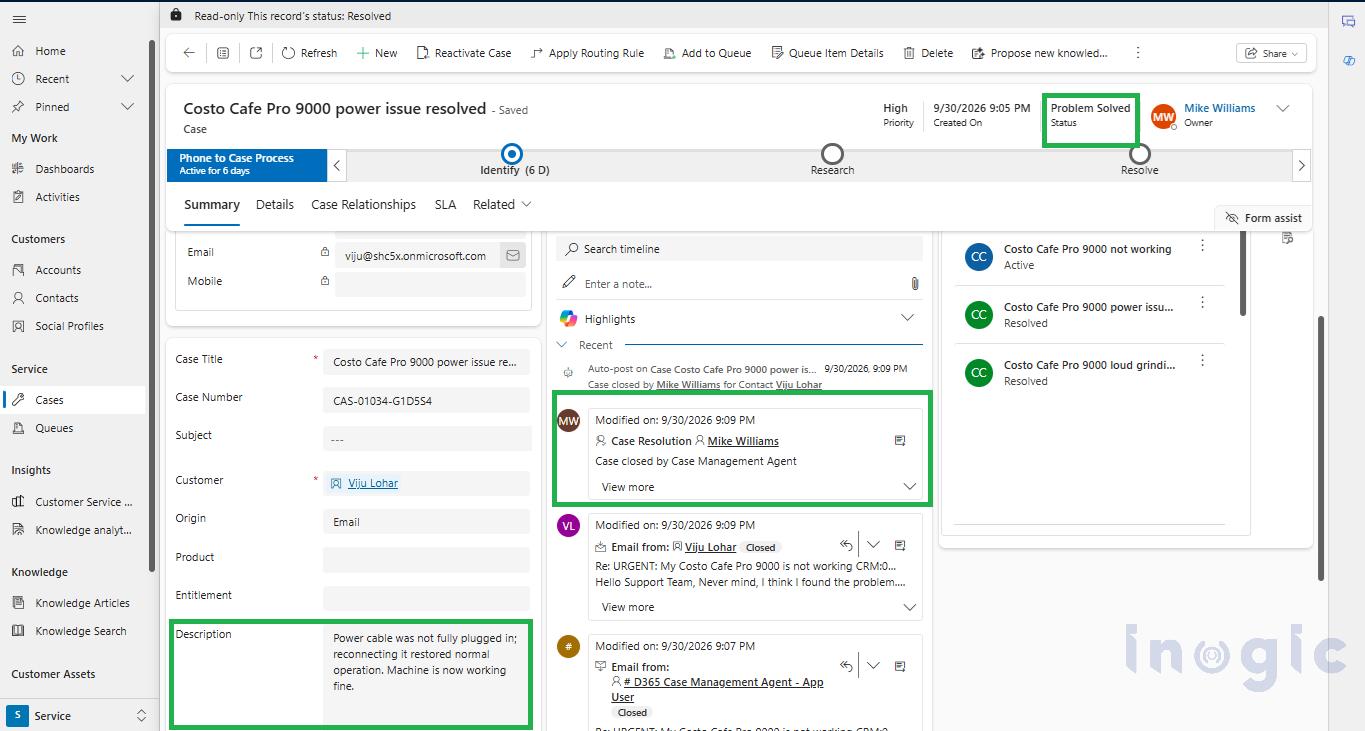The height and width of the screenshot is (731, 1365).
Task: Toggle Form assist panel
Action: [x=1263, y=218]
